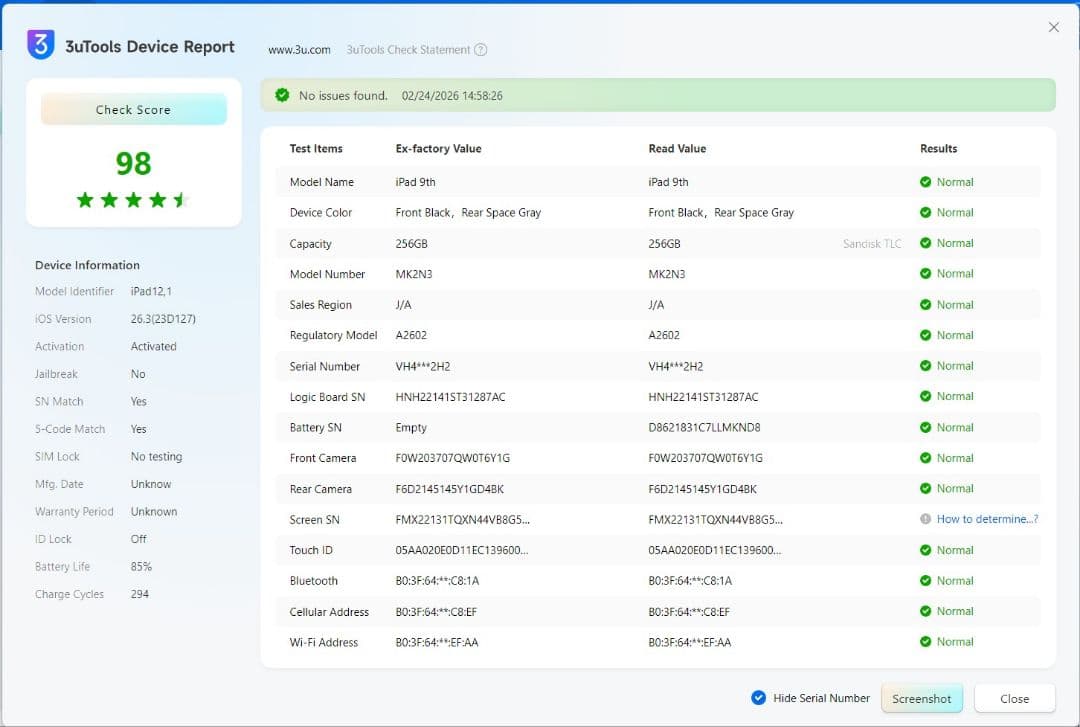Image resolution: width=1080 pixels, height=727 pixels.
Task: Click the green check icon beside No issues found
Action: pyautogui.click(x=282, y=95)
